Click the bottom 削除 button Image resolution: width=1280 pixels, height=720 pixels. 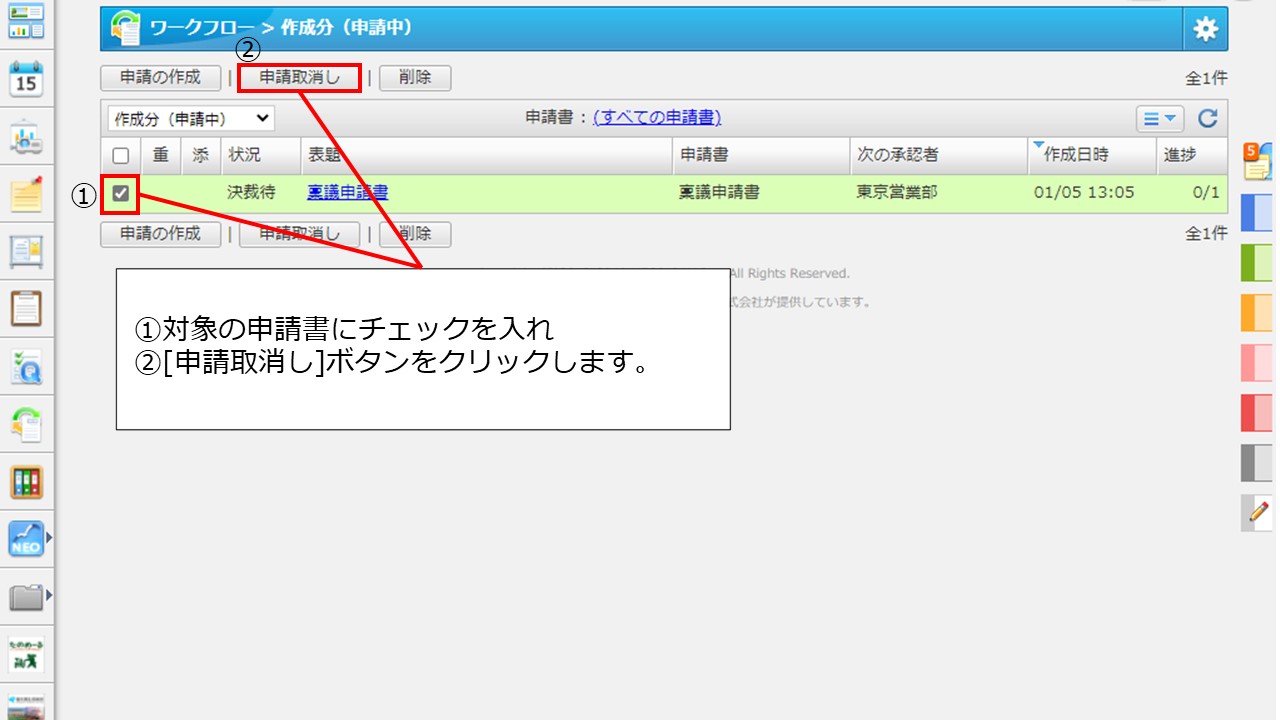click(x=415, y=234)
